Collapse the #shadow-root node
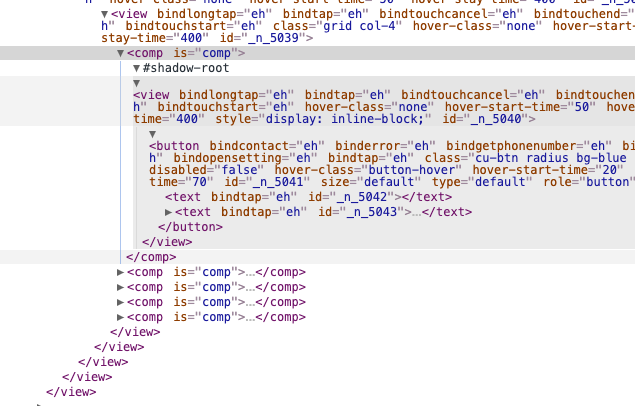 pyautogui.click(x=136, y=68)
